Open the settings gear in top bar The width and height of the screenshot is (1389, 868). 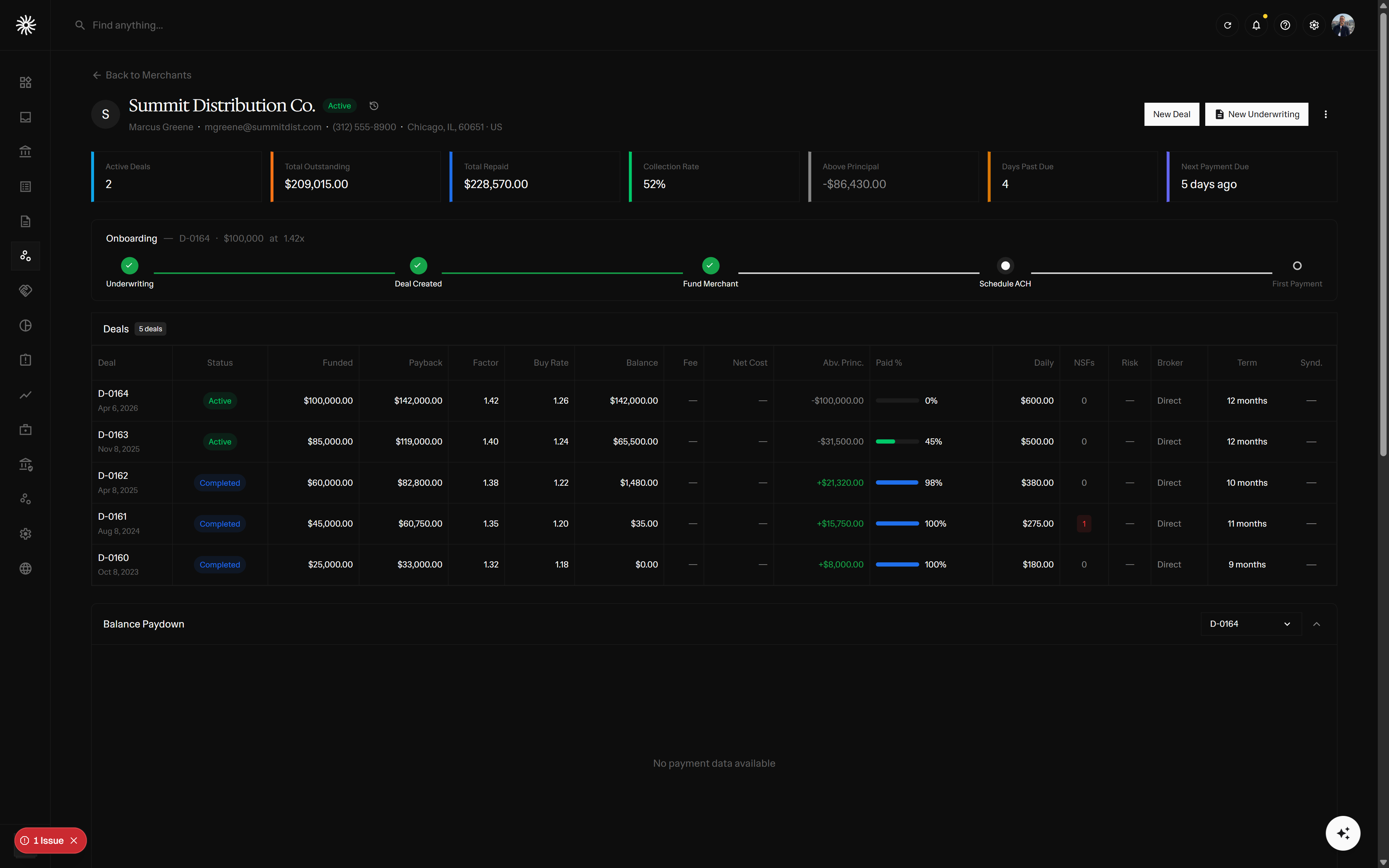[1314, 25]
